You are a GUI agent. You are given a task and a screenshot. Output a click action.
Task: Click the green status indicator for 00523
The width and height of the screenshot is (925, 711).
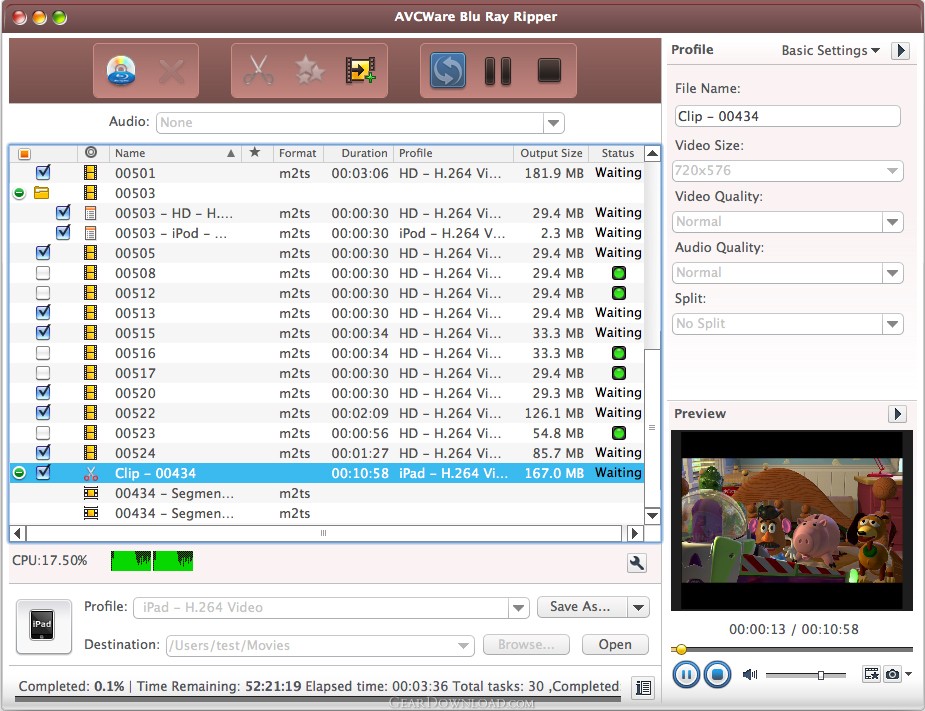618,433
